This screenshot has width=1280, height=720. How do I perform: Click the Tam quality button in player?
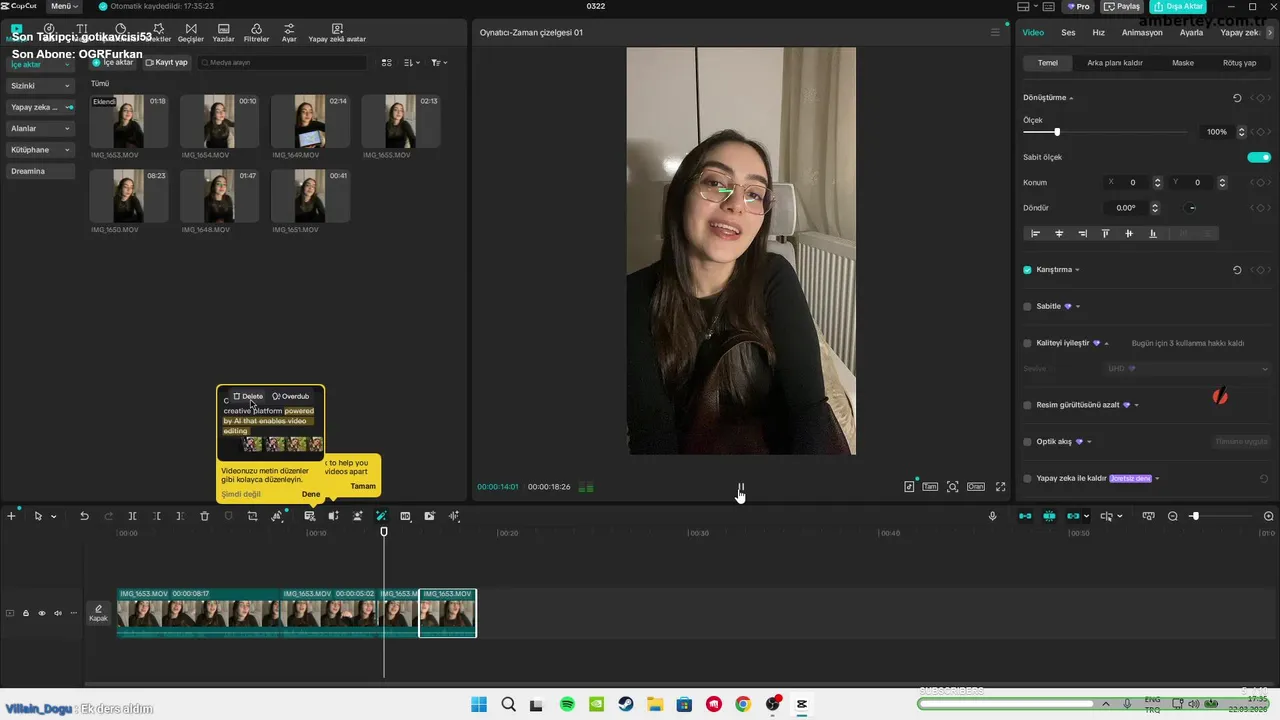[930, 487]
